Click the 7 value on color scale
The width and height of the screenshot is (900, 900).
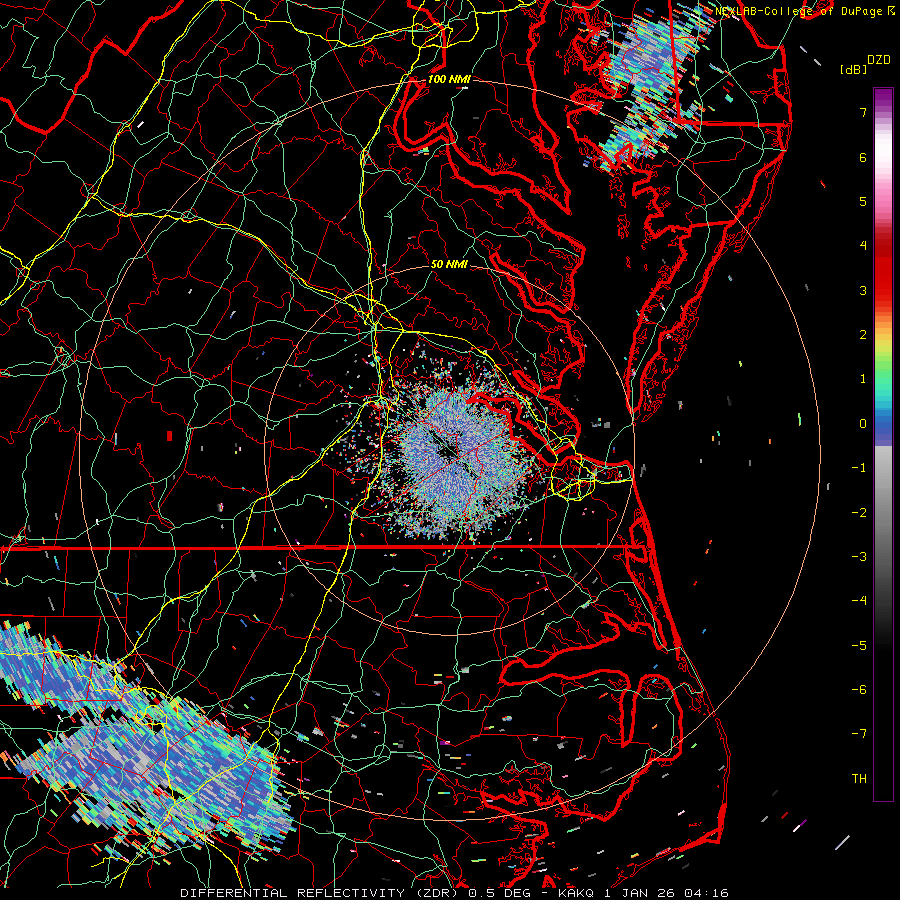coord(863,112)
